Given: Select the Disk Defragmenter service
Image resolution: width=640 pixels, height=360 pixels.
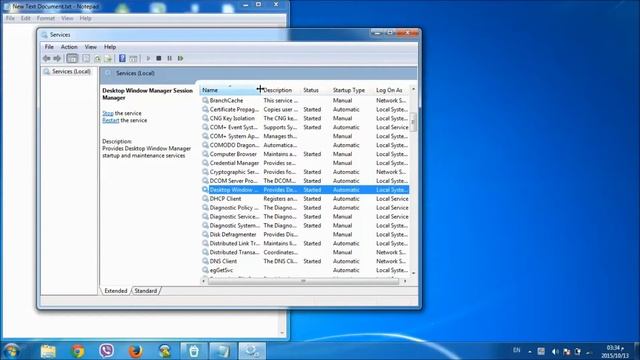Looking at the screenshot, I should 305,235.
